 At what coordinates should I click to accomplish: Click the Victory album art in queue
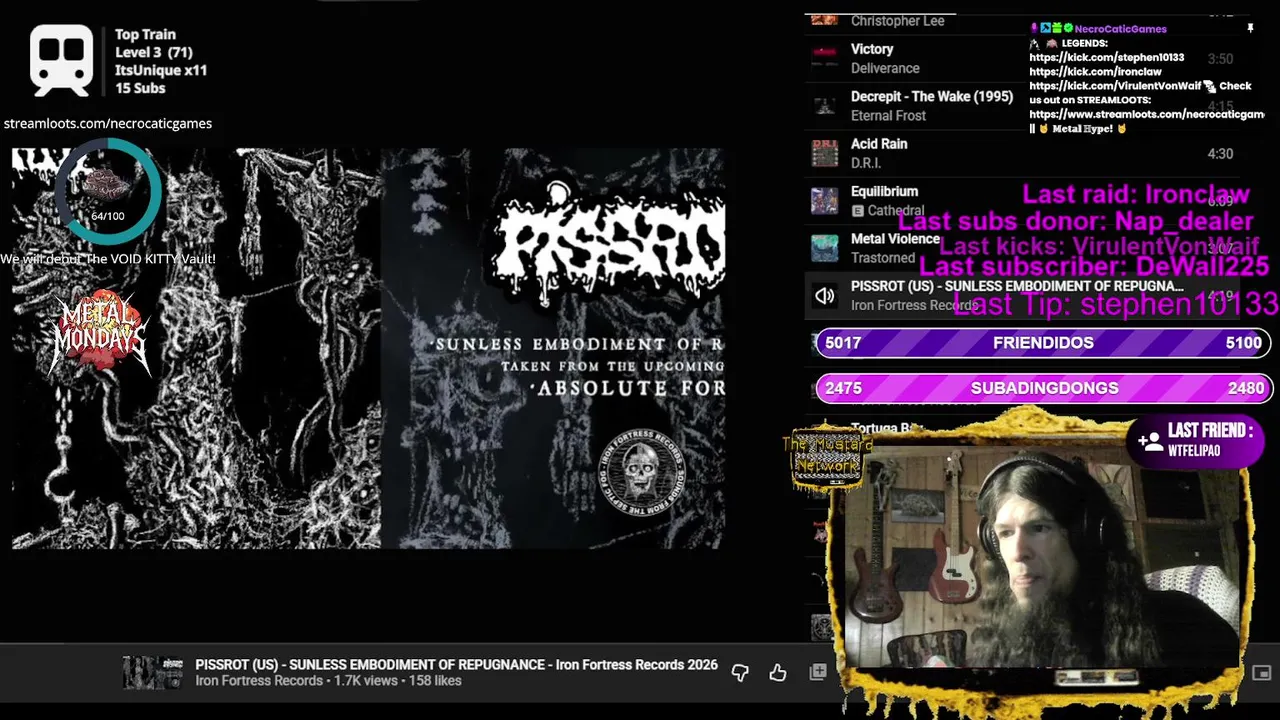coord(825,58)
